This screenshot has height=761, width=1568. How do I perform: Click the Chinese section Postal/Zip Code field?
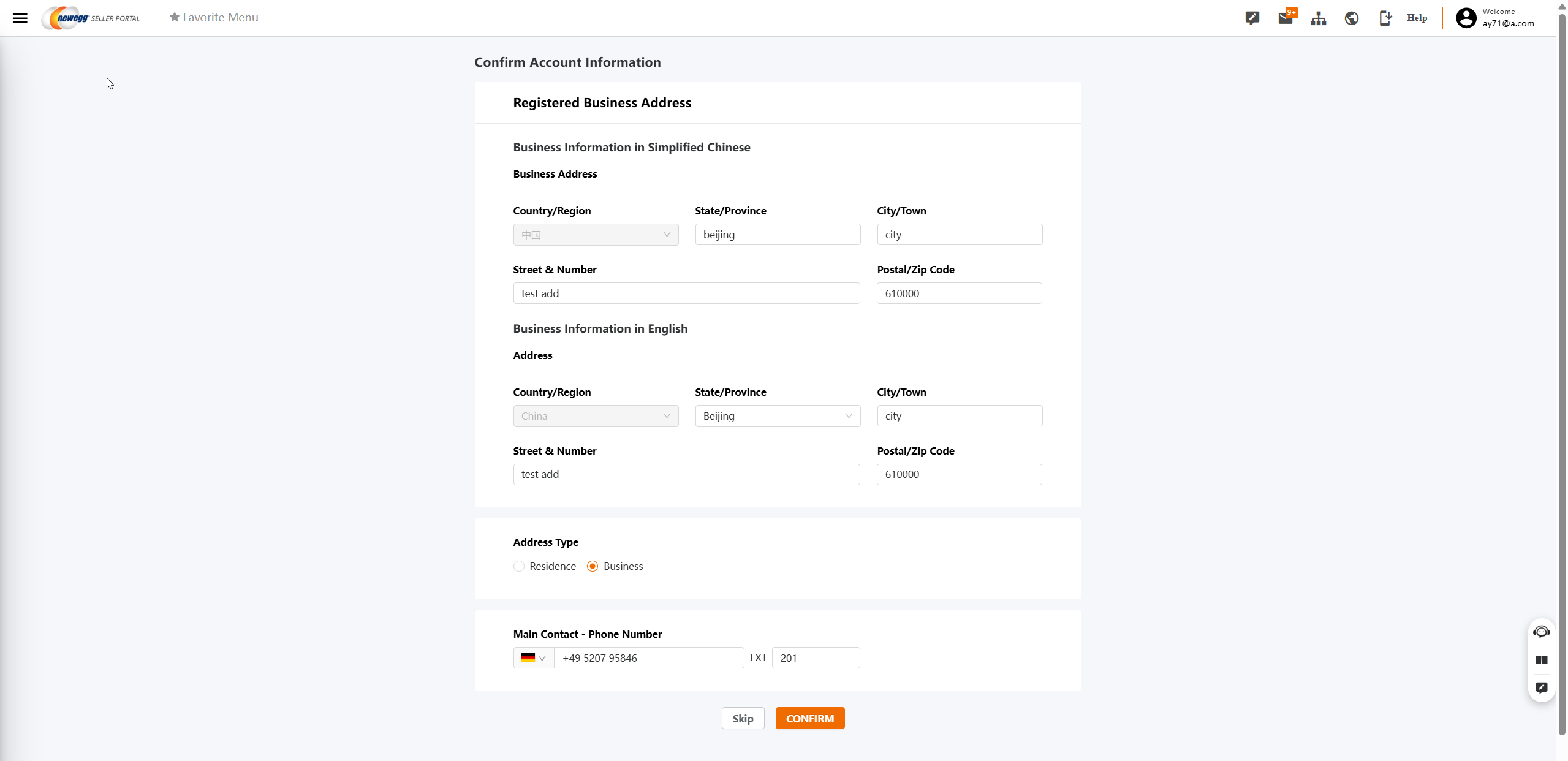tap(959, 293)
